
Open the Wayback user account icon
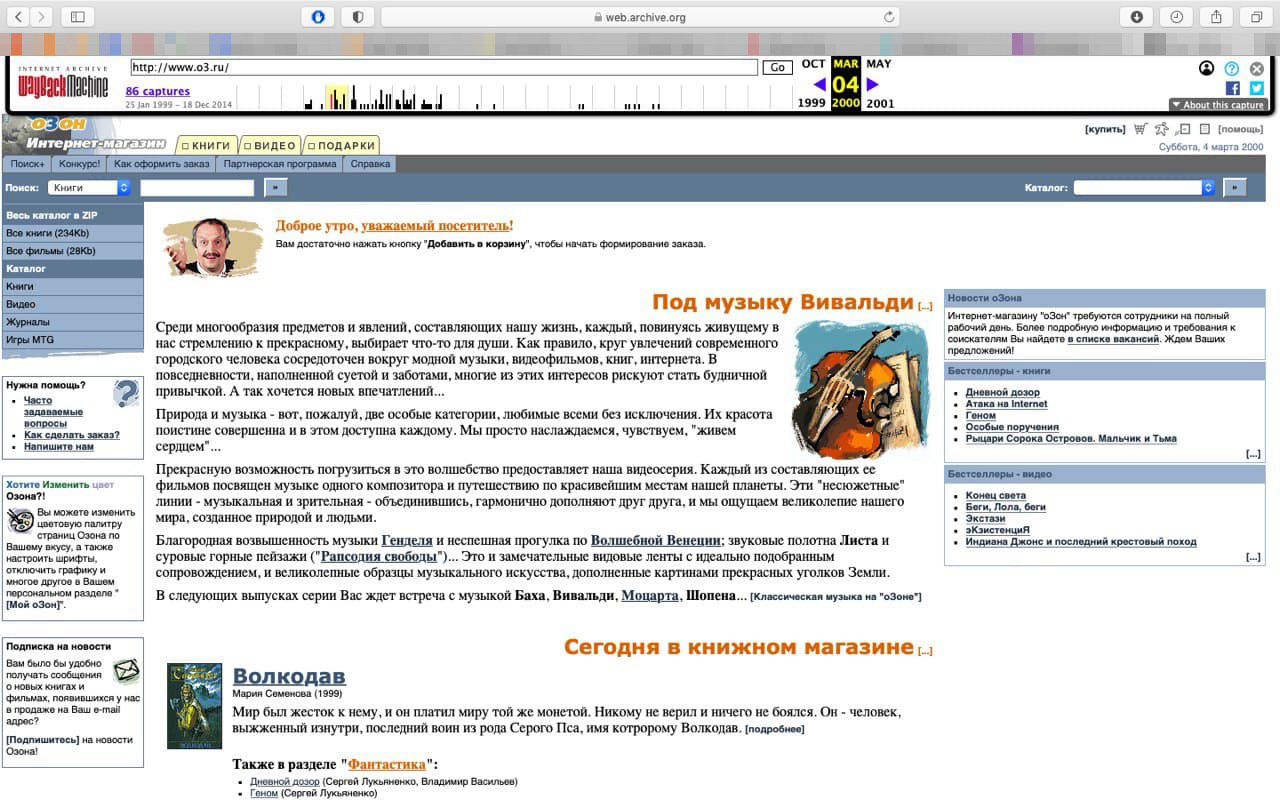tap(1207, 69)
